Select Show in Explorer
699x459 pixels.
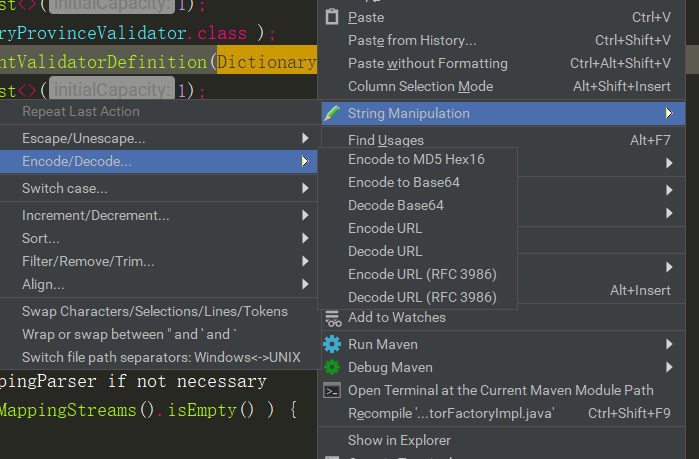(503, 440)
